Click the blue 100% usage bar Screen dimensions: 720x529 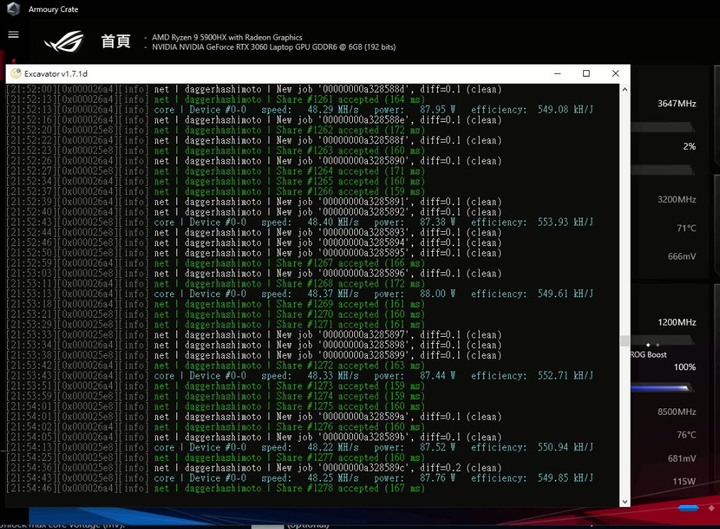point(661,388)
